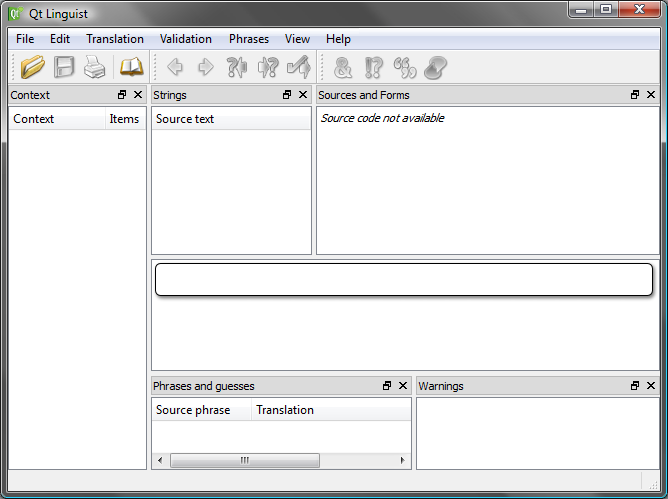
Task: Click the Print icon in toolbar
Action: (94, 68)
